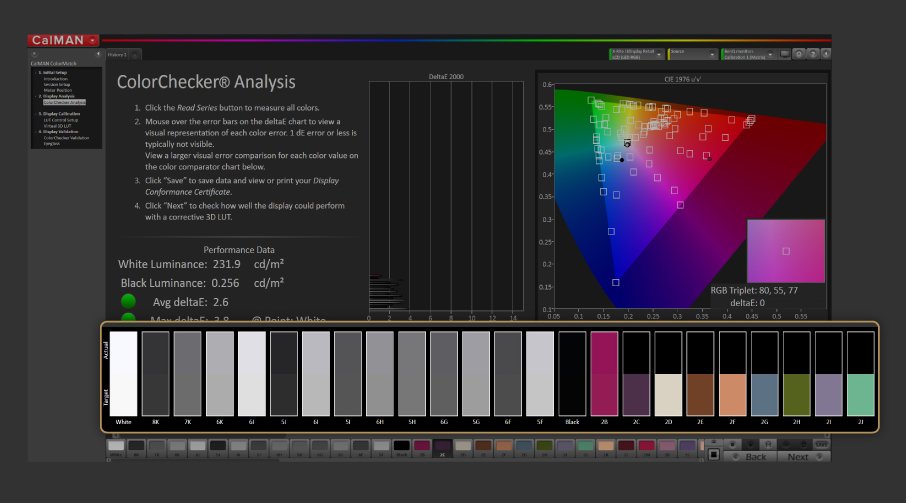Select the magenta patch in the bottom strip
This screenshot has width=906, height=503.
(422, 446)
